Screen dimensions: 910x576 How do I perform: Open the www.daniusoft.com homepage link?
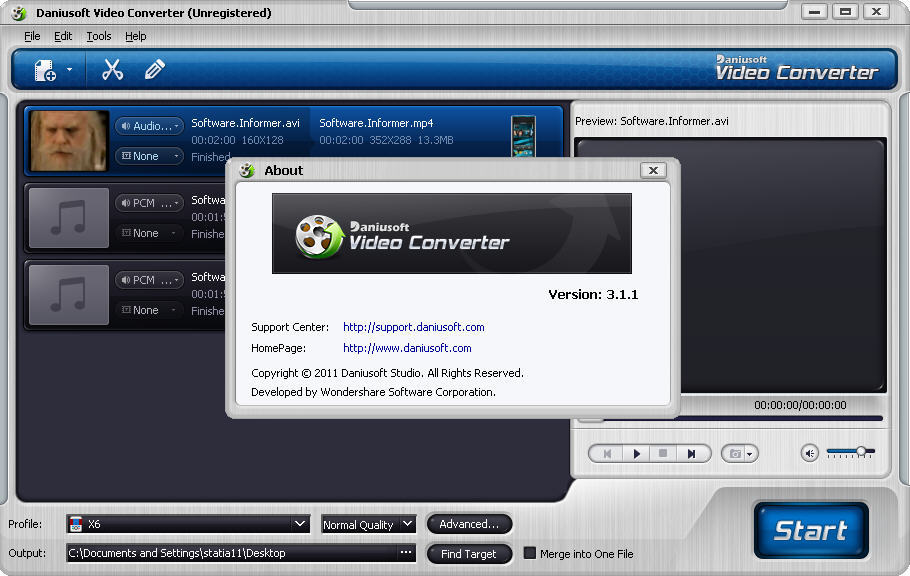point(407,348)
